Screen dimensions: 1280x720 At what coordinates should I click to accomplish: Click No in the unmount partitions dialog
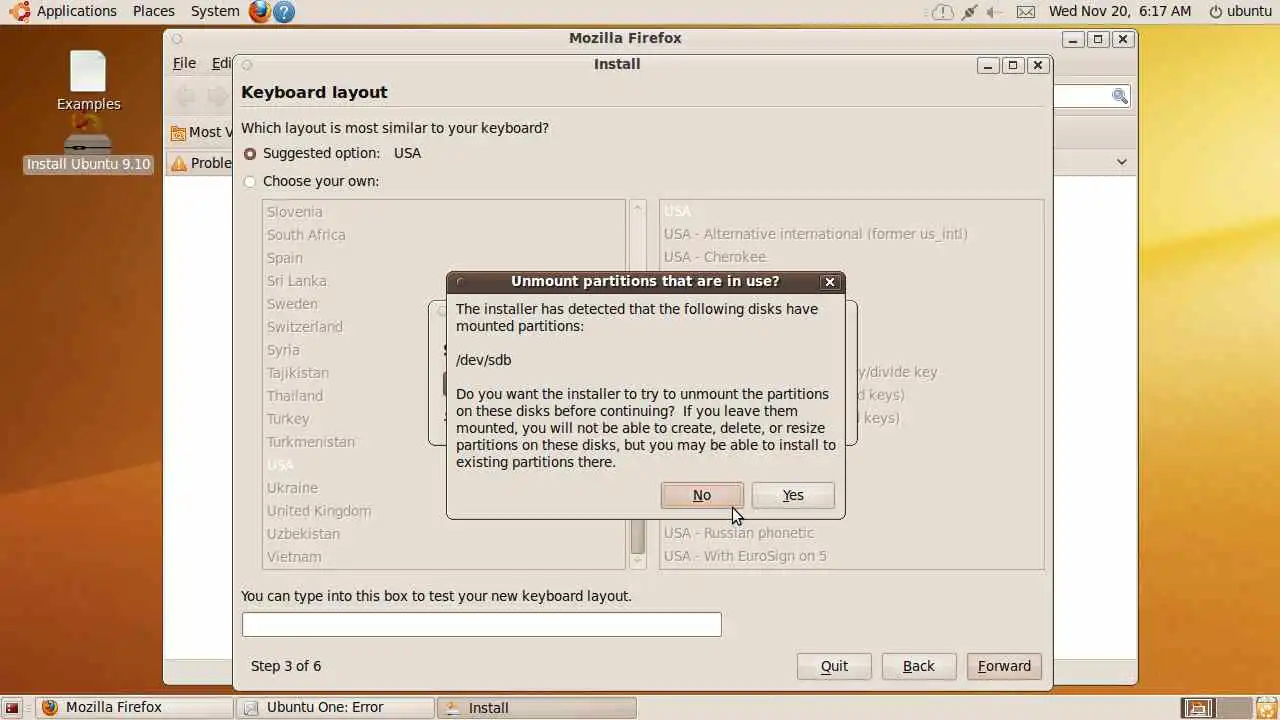[702, 495]
